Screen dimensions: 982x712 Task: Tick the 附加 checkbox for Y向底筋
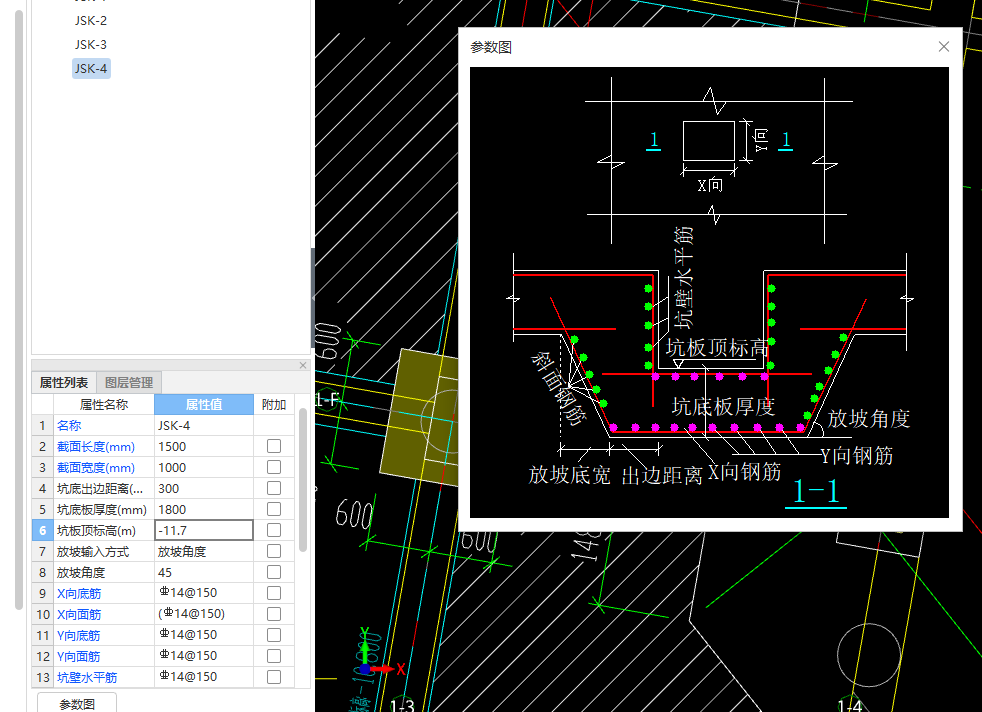[274, 635]
